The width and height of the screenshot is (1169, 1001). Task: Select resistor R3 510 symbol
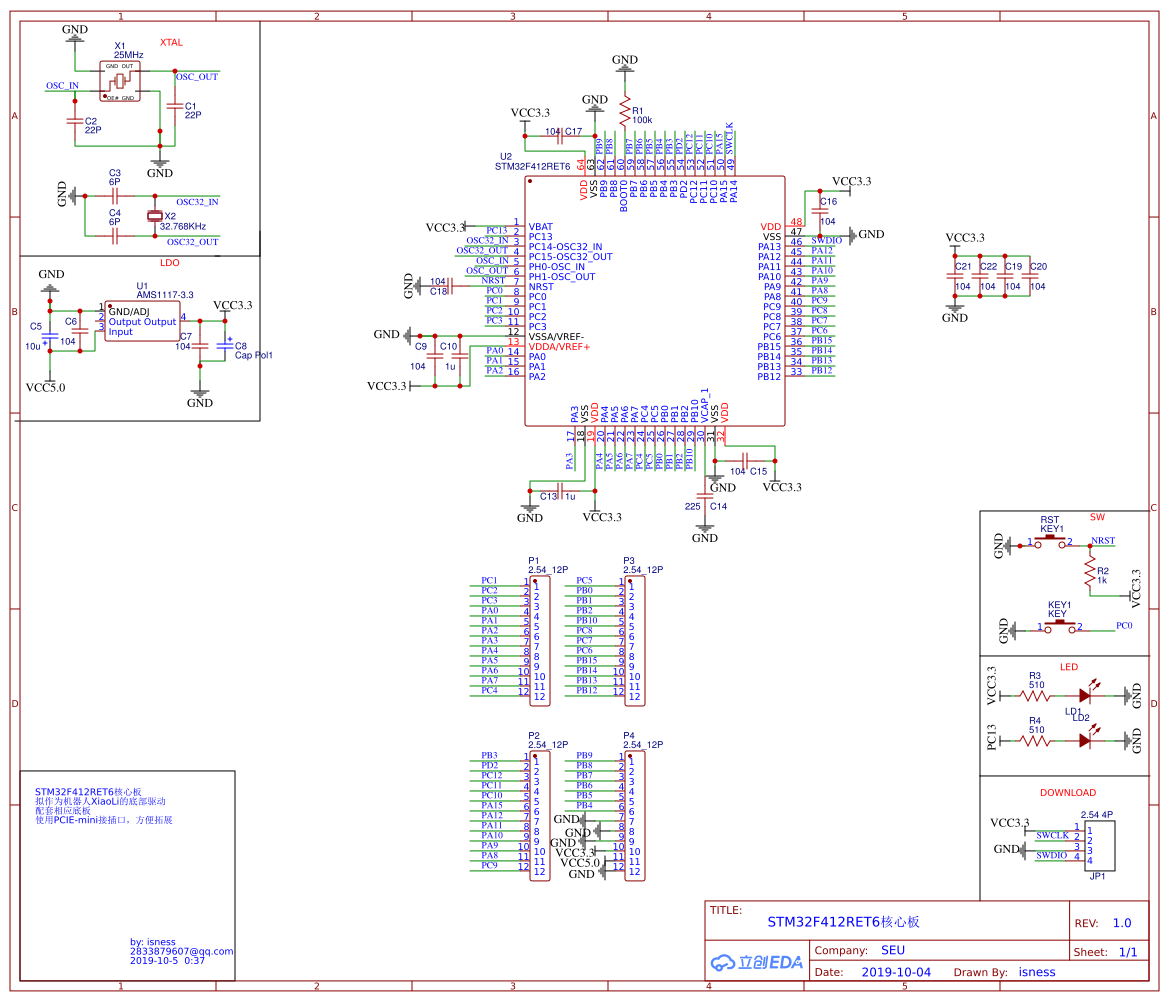(1035, 696)
